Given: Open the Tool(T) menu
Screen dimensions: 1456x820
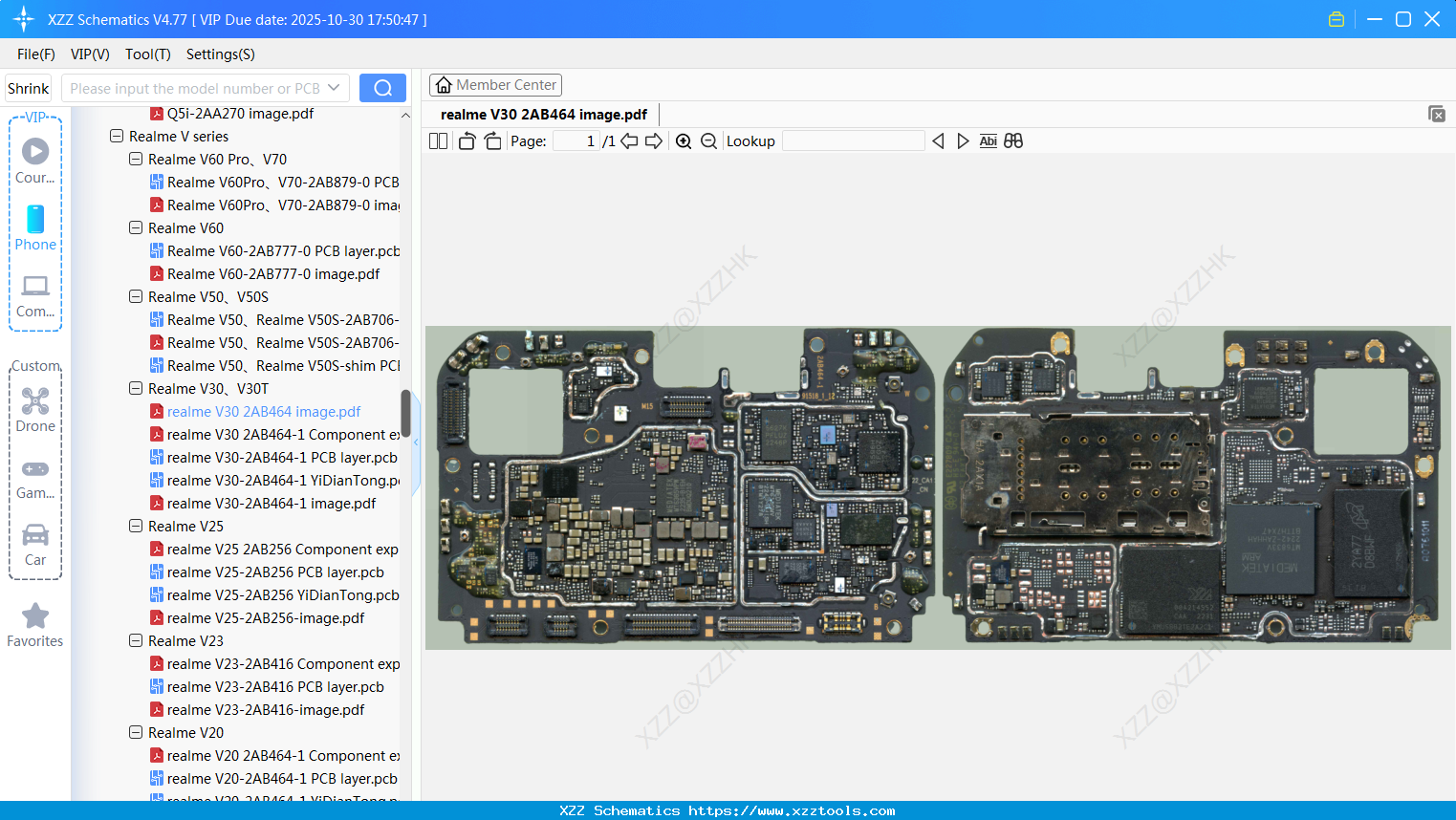Looking at the screenshot, I should 147,54.
